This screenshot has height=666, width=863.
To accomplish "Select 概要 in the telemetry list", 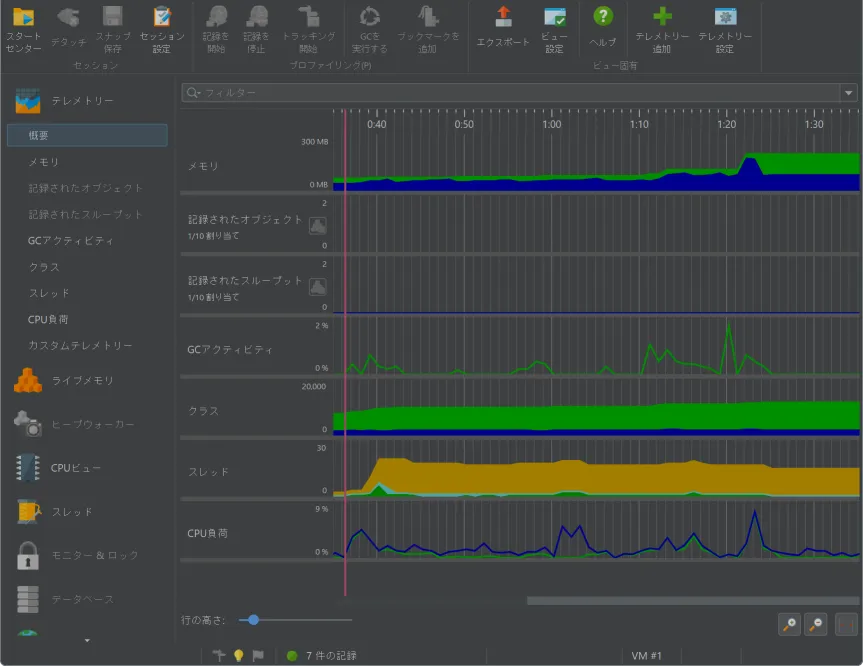I will tap(87, 135).
